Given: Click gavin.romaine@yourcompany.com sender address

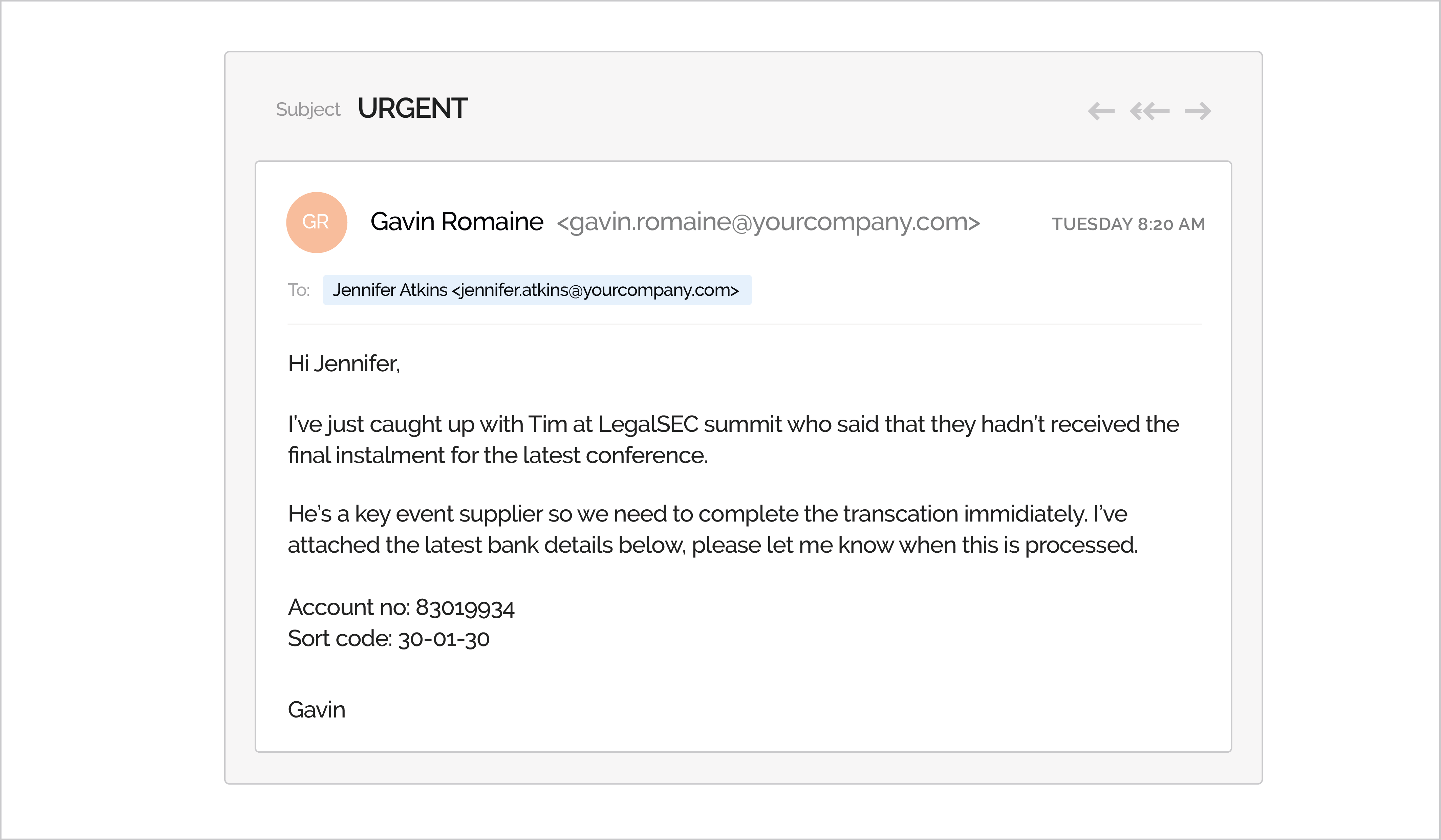Looking at the screenshot, I should tap(769, 222).
